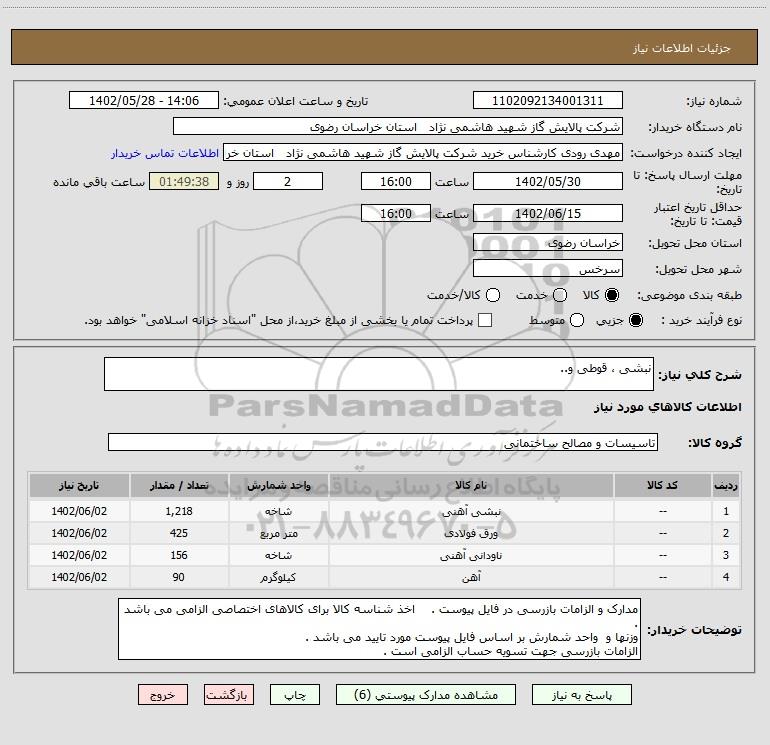
Task: Click the price validity date 1402/06/15 field
Action: (548, 213)
